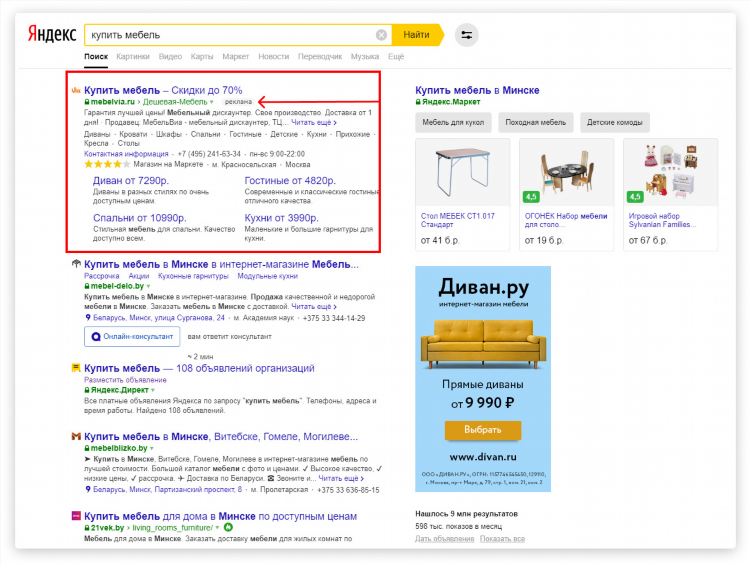Open the search settings sliders icon
Image resolution: width=750 pixels, height=565 pixels.
point(466,35)
